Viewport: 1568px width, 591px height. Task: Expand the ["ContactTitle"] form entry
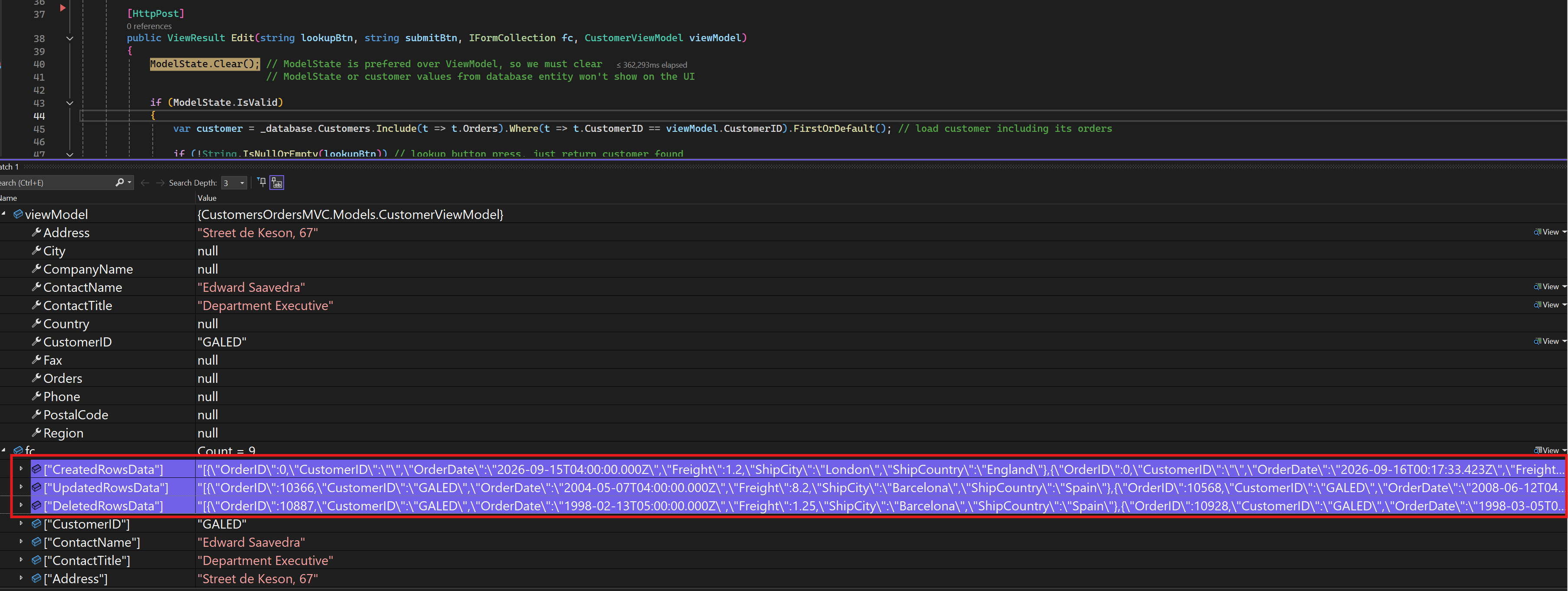point(21,560)
